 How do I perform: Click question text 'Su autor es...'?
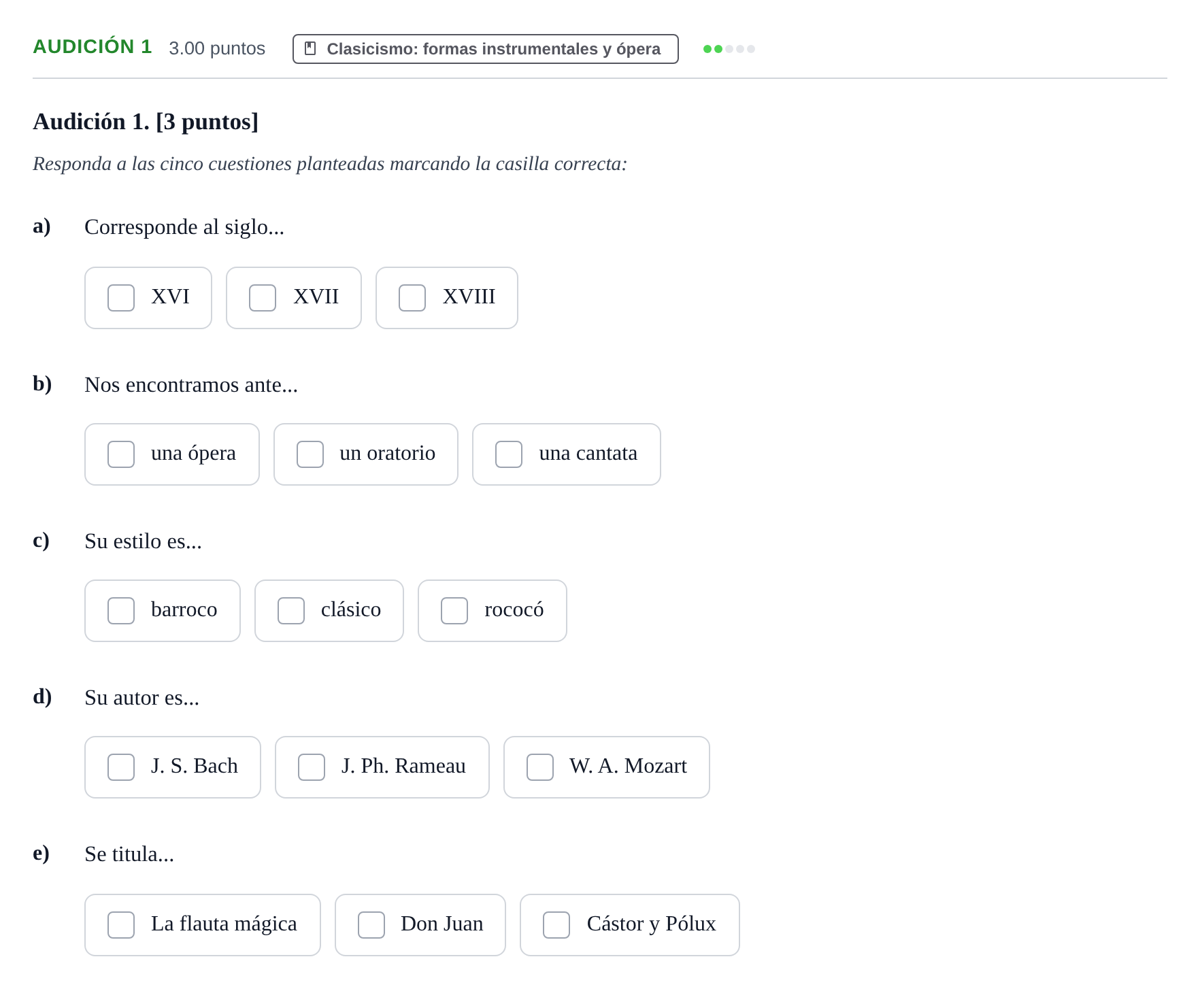(141, 698)
